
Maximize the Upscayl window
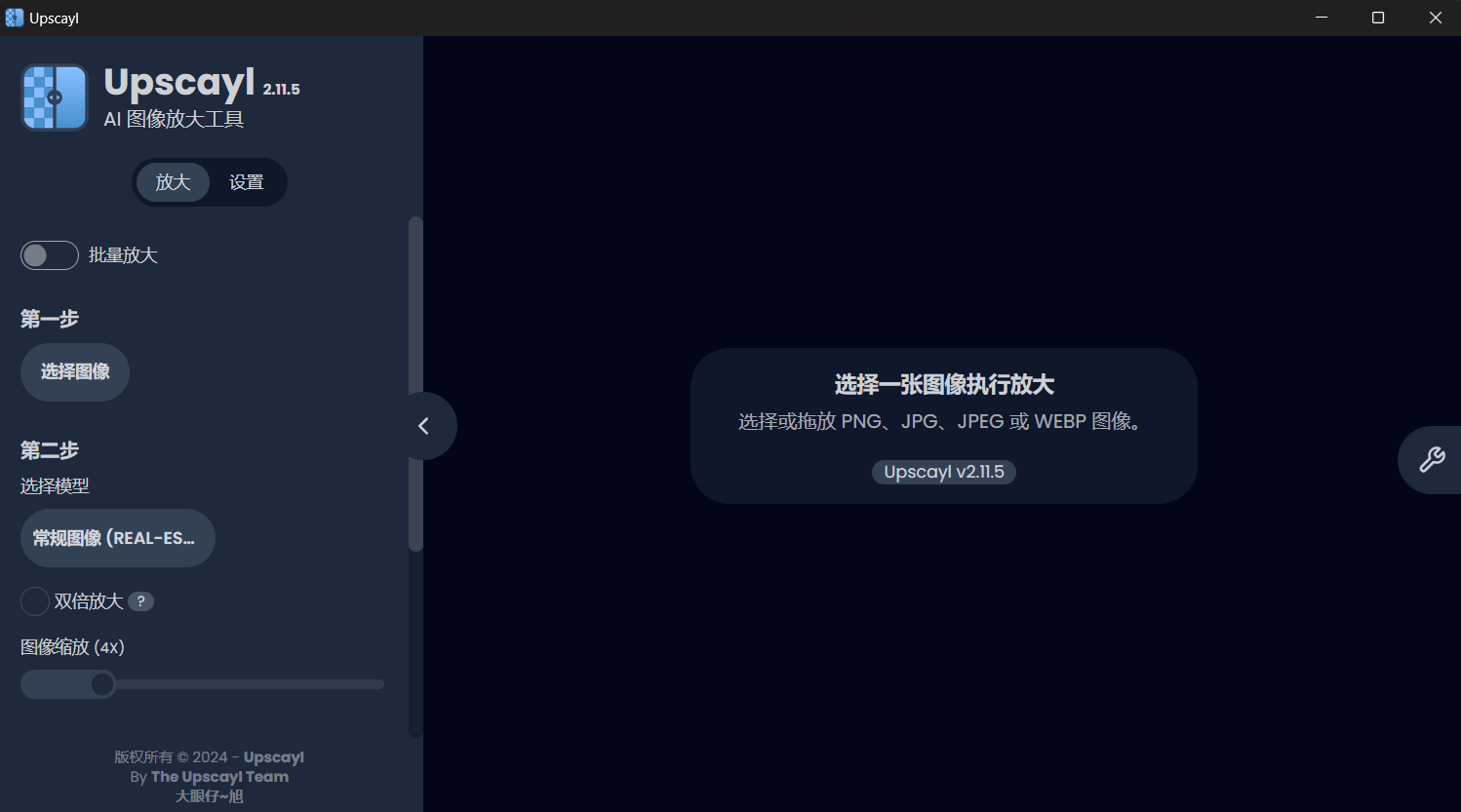[x=1378, y=18]
